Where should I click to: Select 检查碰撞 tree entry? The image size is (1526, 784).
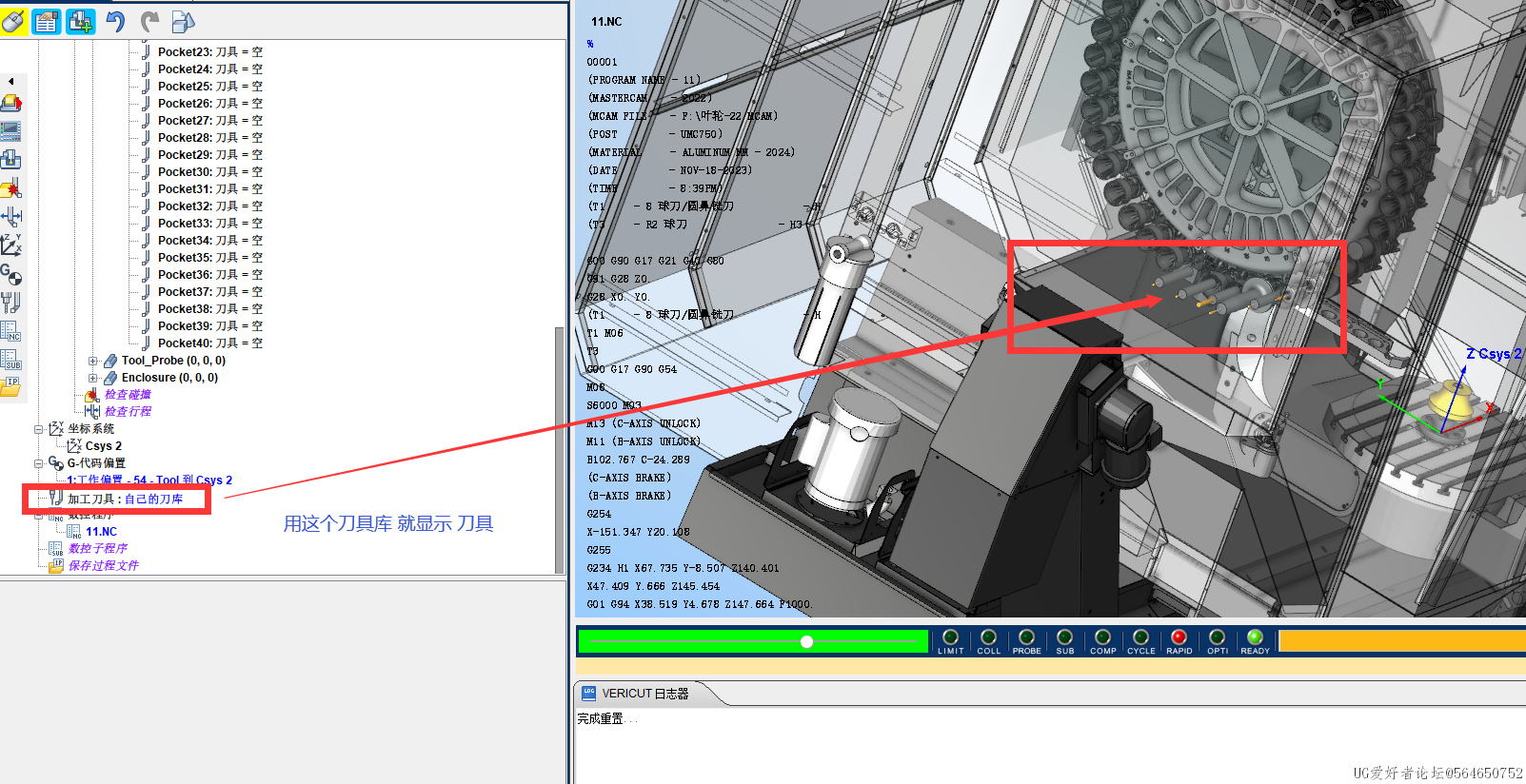click(128, 395)
